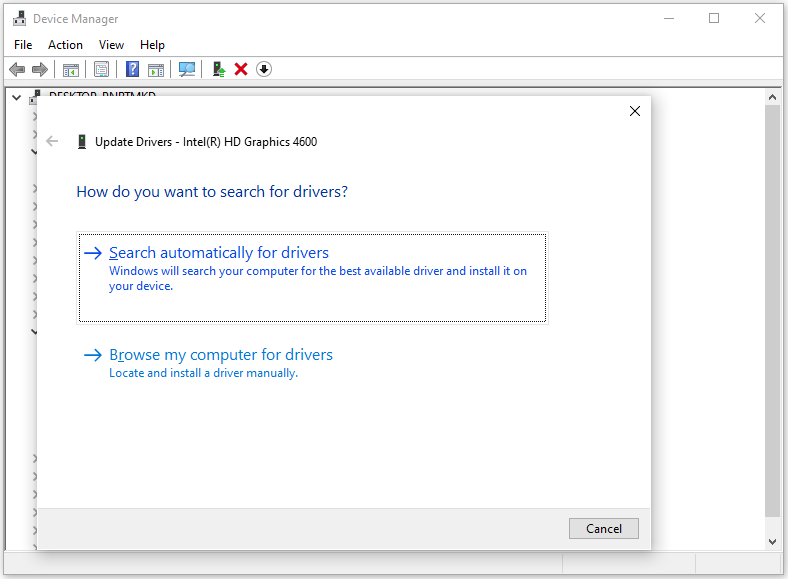788x579 pixels.
Task: Maximize the Device Manager window
Action: point(714,19)
